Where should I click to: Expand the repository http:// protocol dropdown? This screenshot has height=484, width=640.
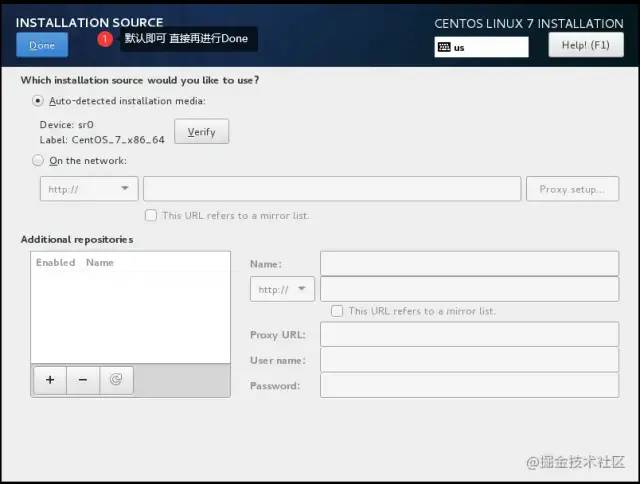[x=282, y=289]
